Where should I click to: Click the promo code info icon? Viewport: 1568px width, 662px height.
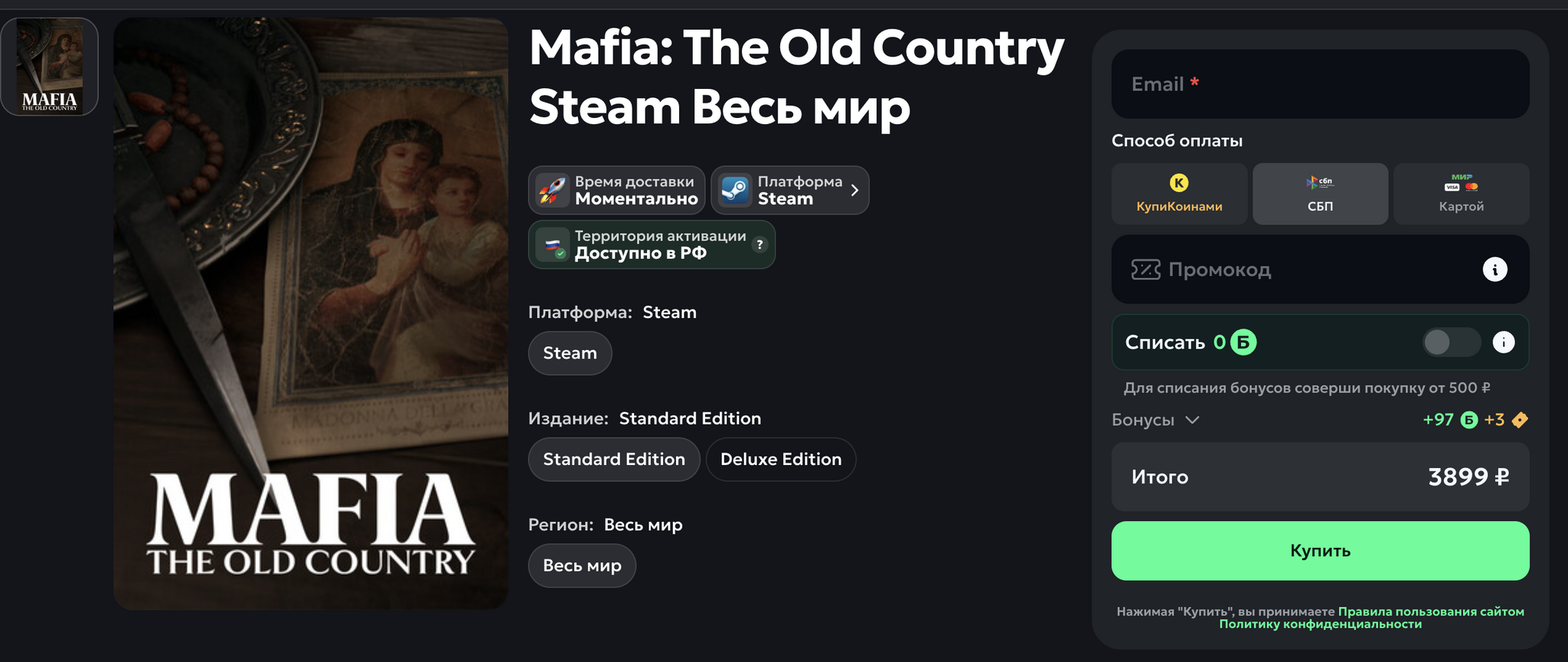tap(1494, 270)
